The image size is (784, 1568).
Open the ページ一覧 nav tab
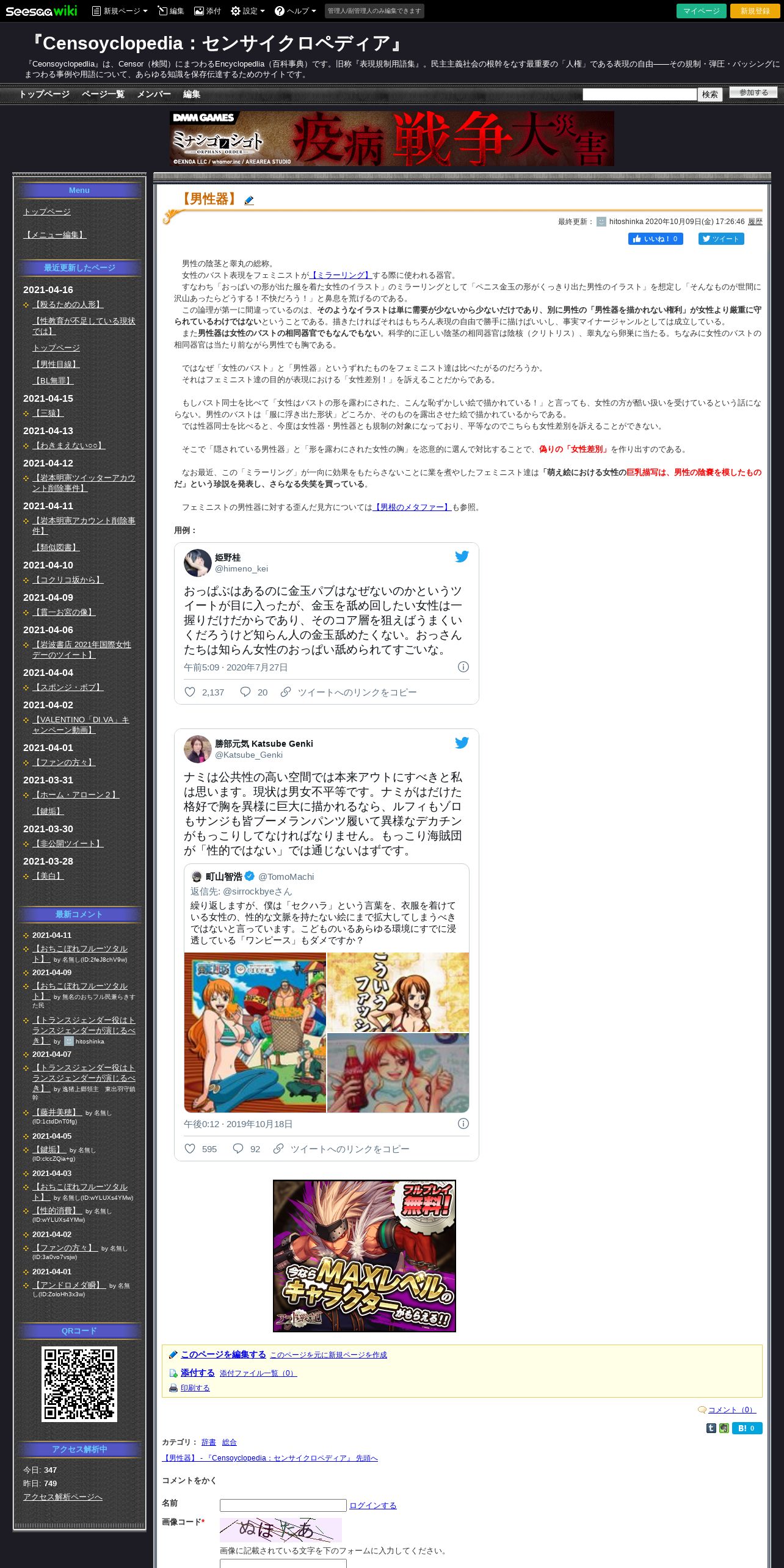pyautogui.click(x=103, y=94)
